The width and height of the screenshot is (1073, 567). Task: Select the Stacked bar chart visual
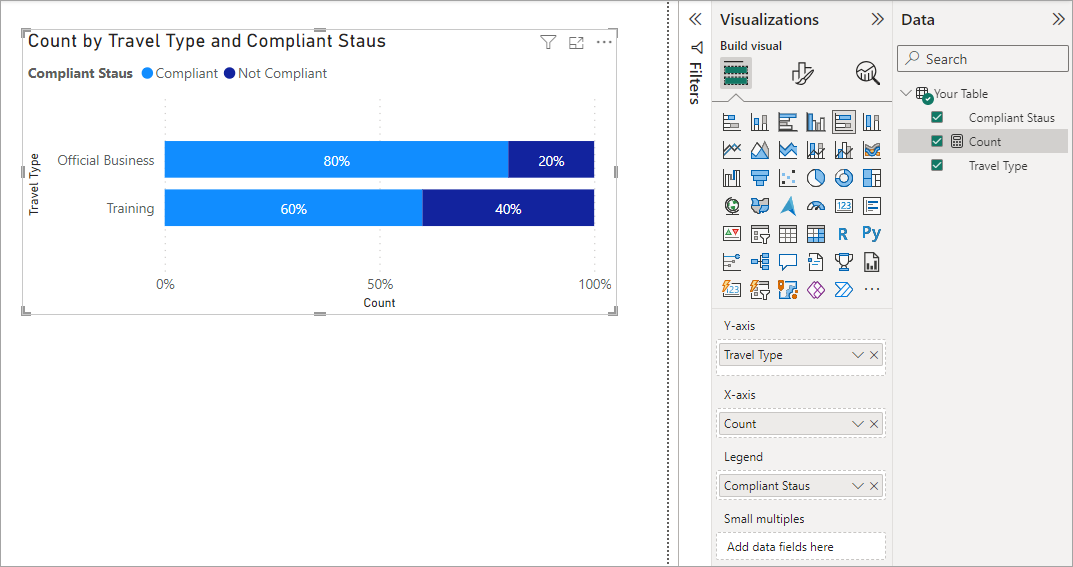[732, 122]
